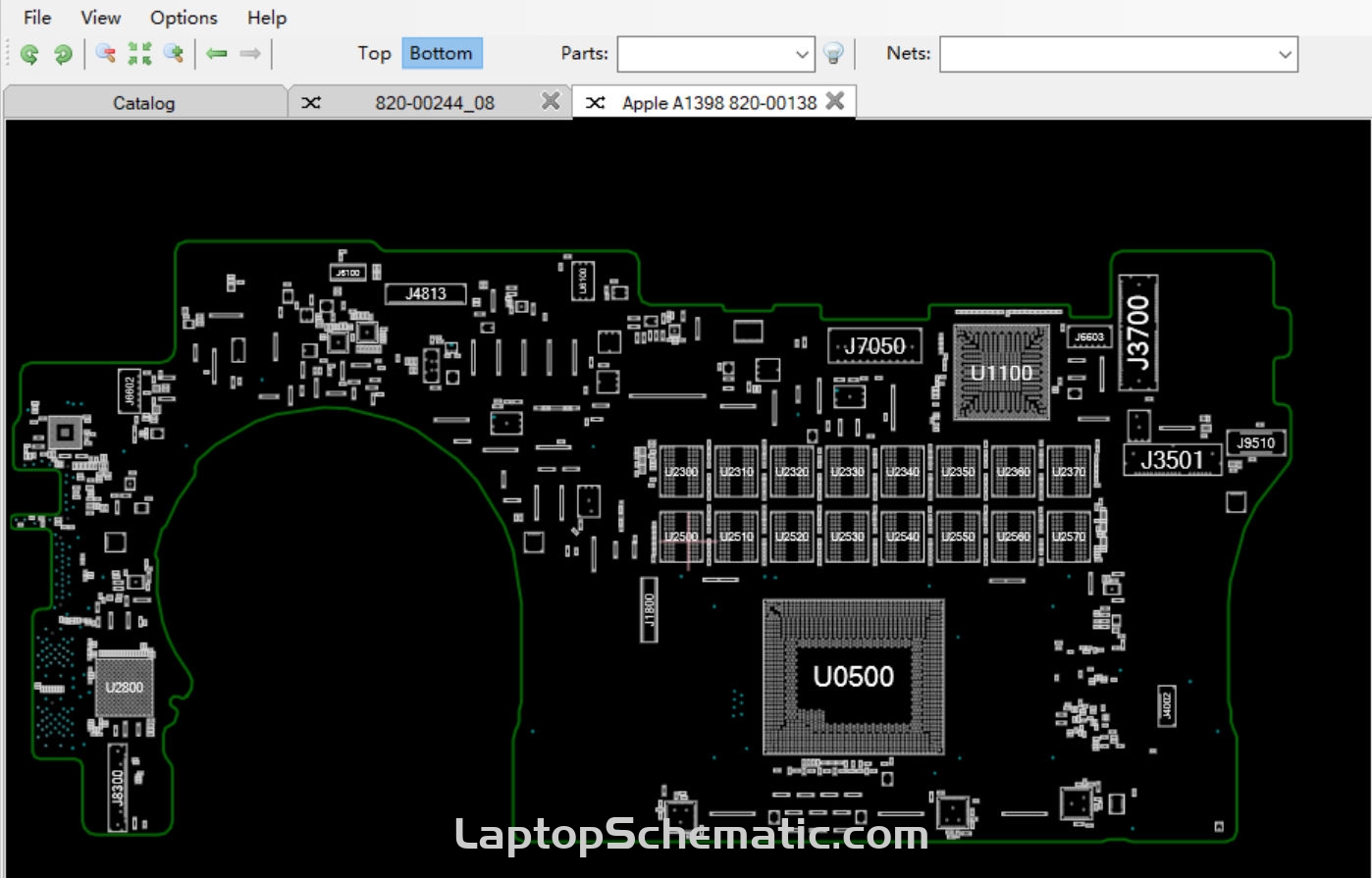This screenshot has width=1372, height=878.
Task: Select memory chip U2570
Action: 1070,537
